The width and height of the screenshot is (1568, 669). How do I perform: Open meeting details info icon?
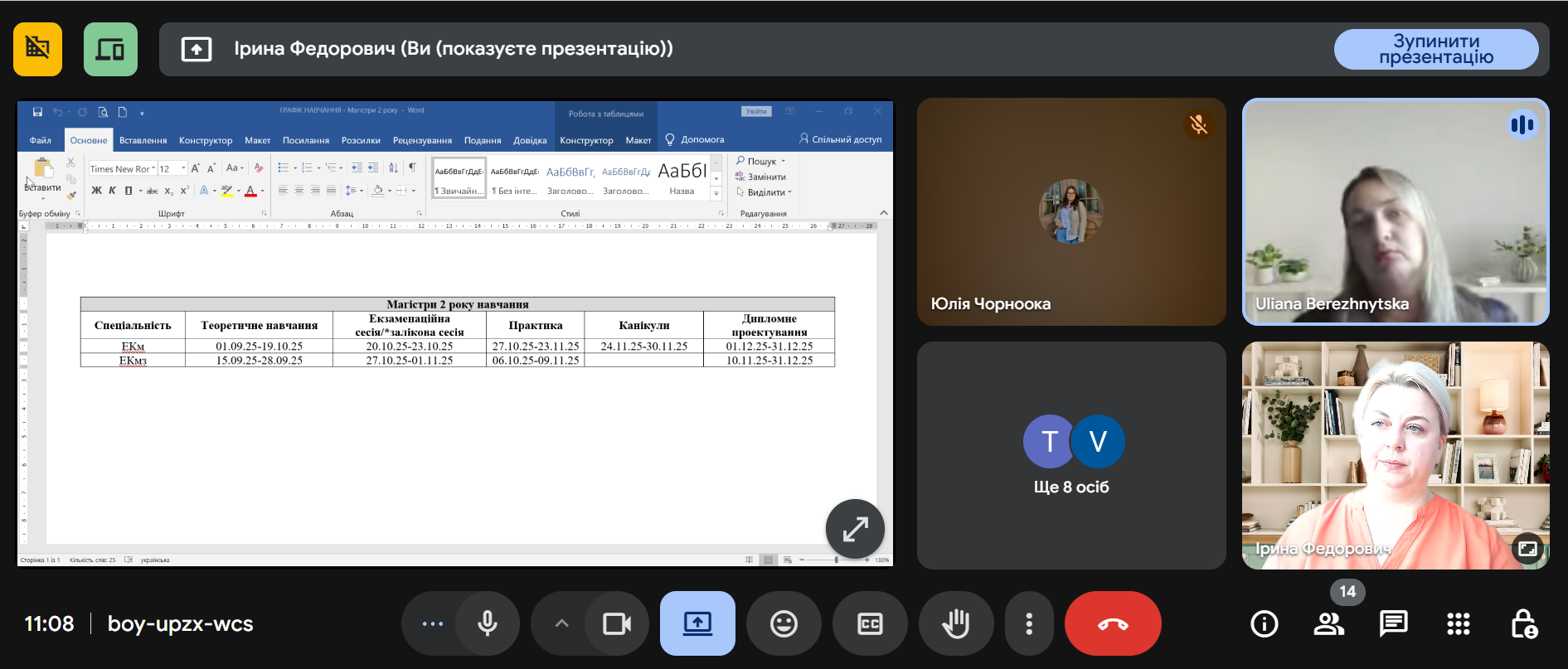click(x=1264, y=623)
